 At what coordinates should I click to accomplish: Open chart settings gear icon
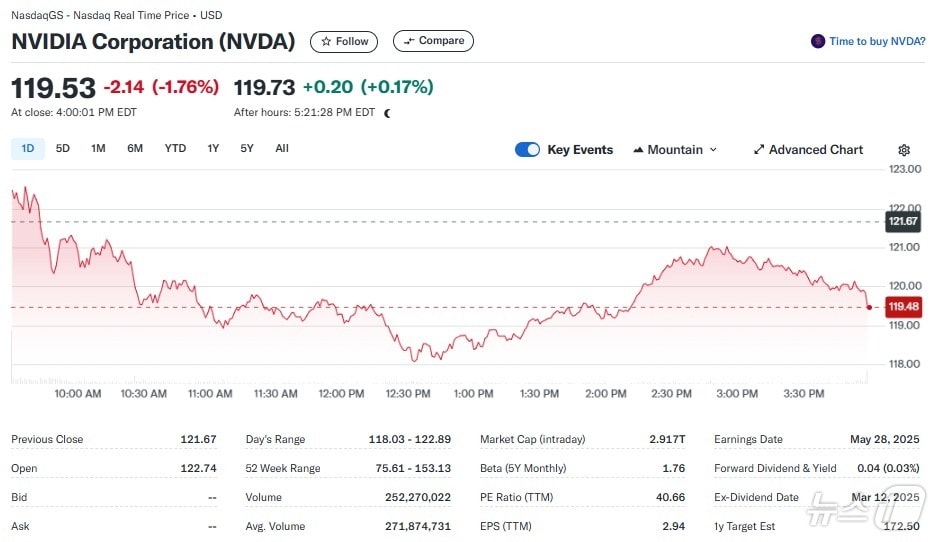click(x=904, y=150)
